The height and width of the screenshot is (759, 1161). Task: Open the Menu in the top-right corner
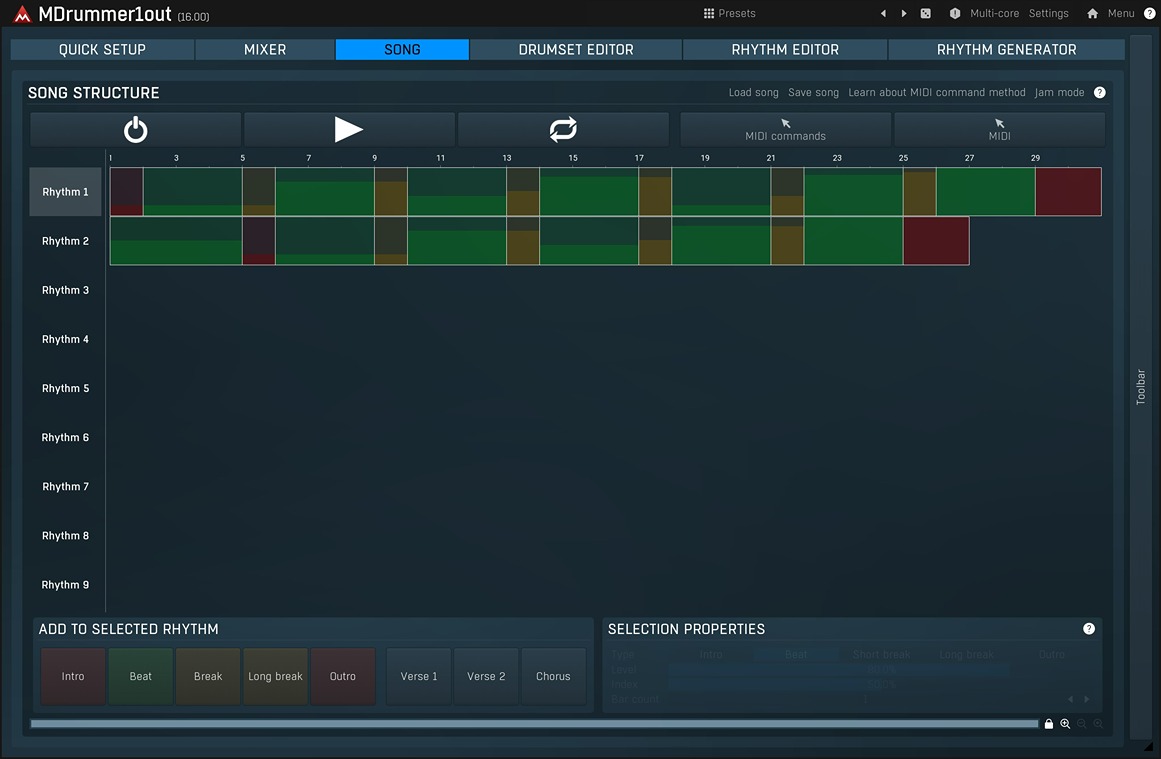tap(1121, 13)
